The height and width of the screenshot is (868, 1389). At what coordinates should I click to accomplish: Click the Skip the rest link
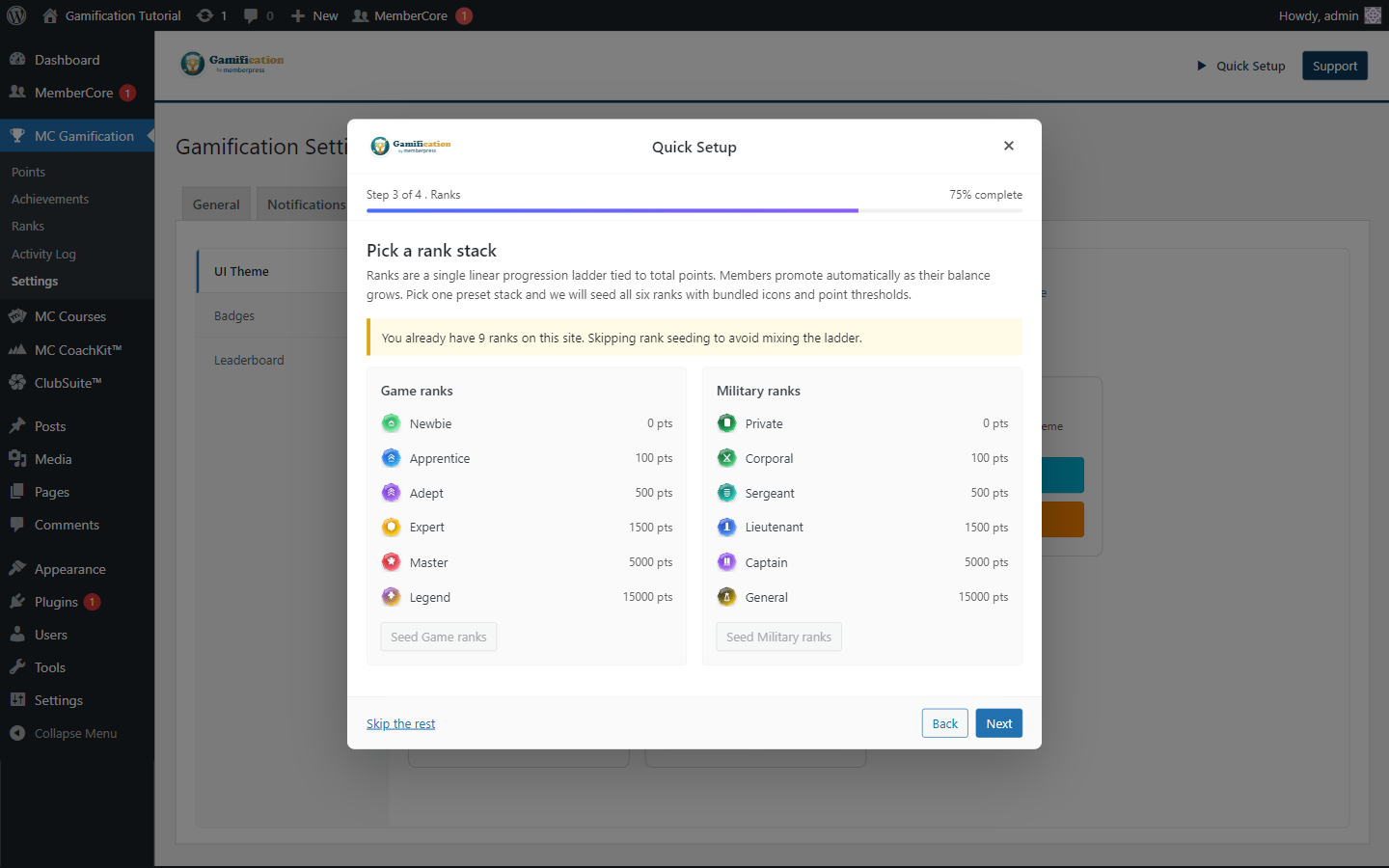click(x=401, y=723)
